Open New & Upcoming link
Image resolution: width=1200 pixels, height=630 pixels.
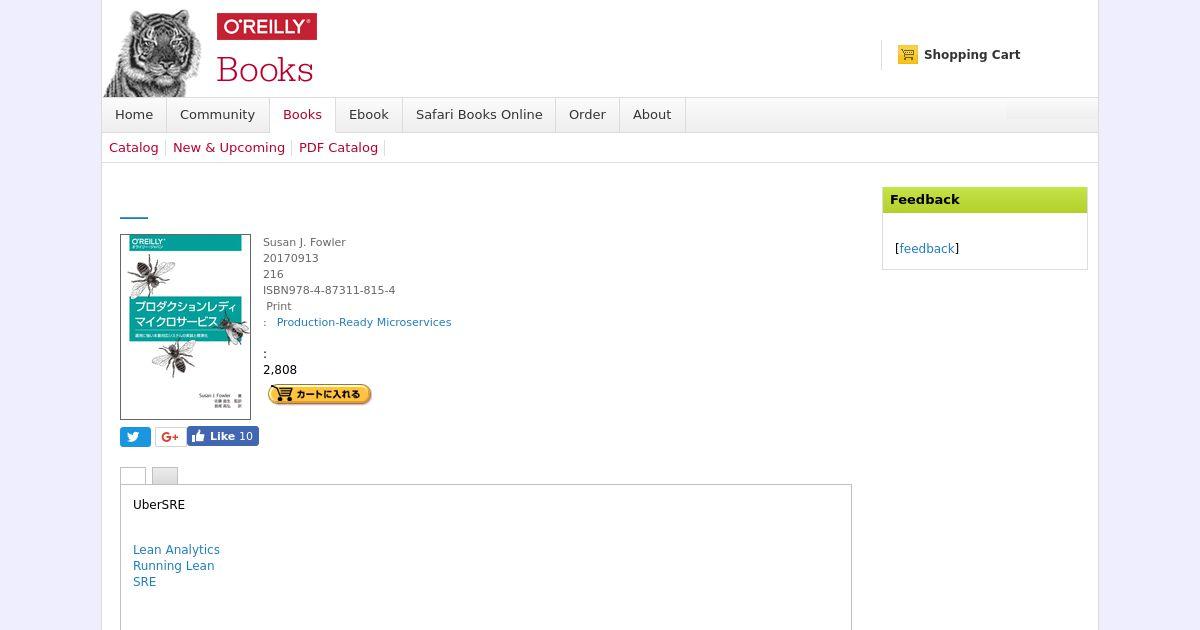pyautogui.click(x=229, y=148)
